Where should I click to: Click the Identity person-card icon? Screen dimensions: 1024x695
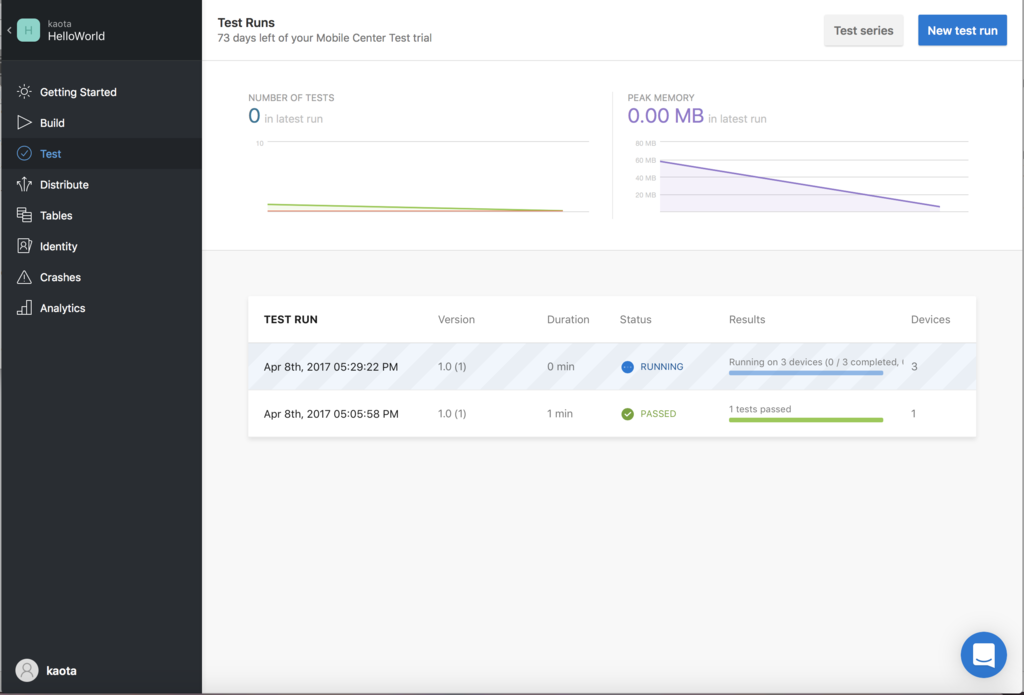[x=24, y=246]
